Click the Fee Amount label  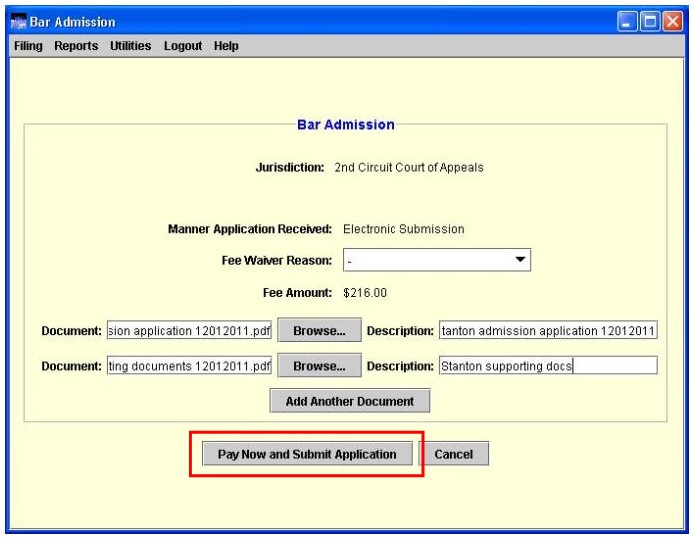tap(297, 293)
